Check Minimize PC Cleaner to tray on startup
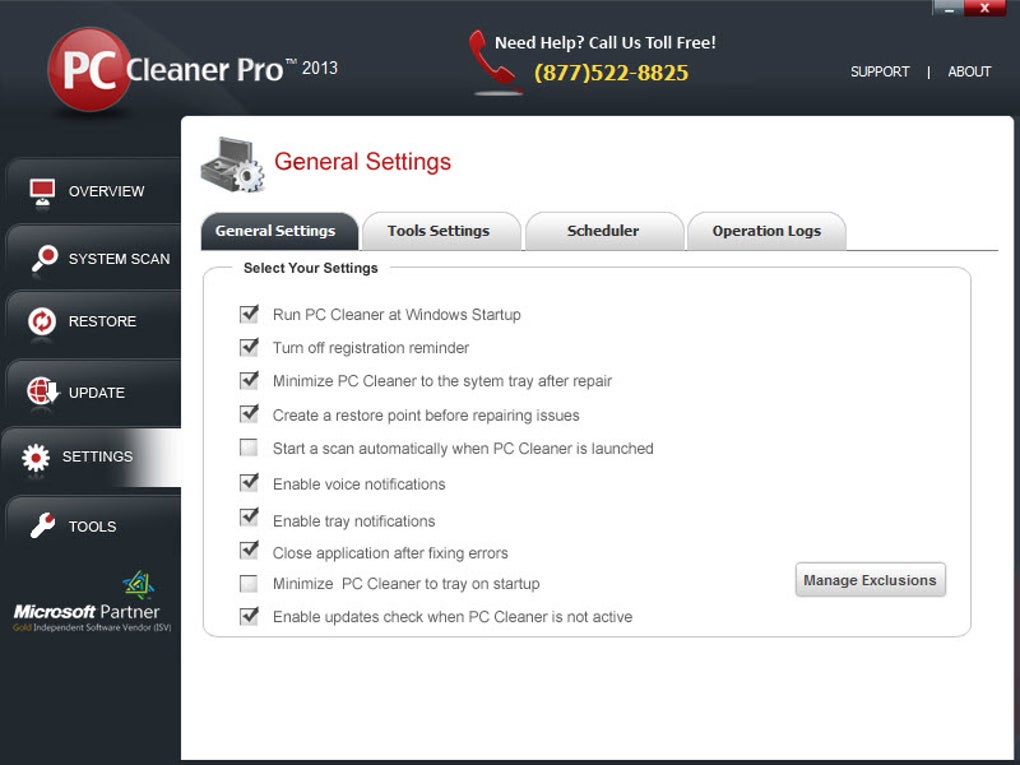The image size is (1020, 765). (248, 584)
